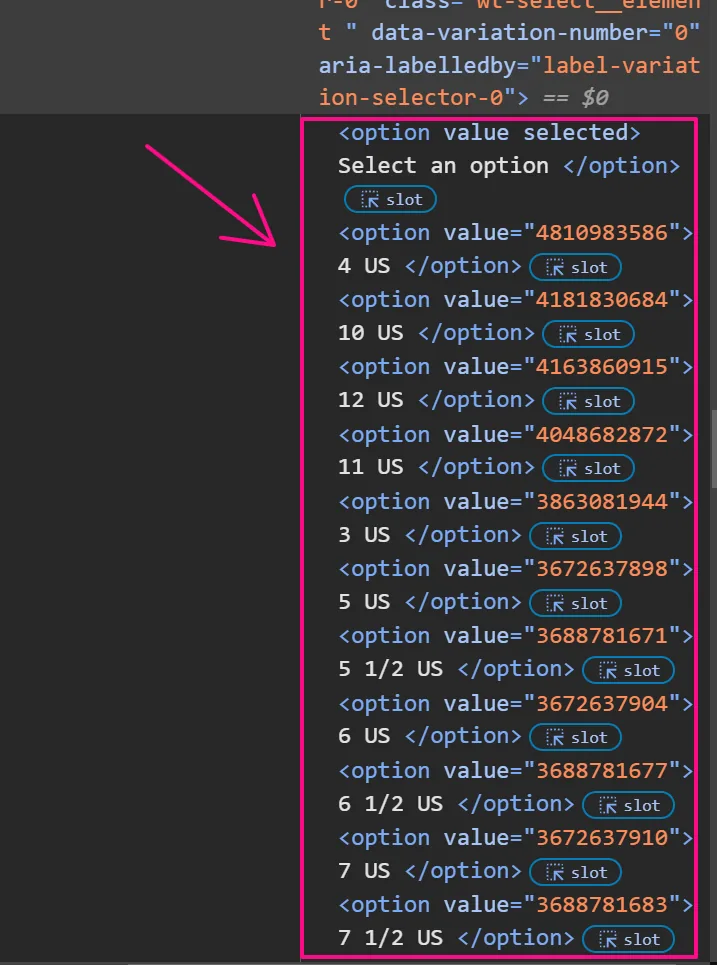Image resolution: width=717 pixels, height=965 pixels.
Task: Click the slot badge after Select an option
Action: [390, 200]
